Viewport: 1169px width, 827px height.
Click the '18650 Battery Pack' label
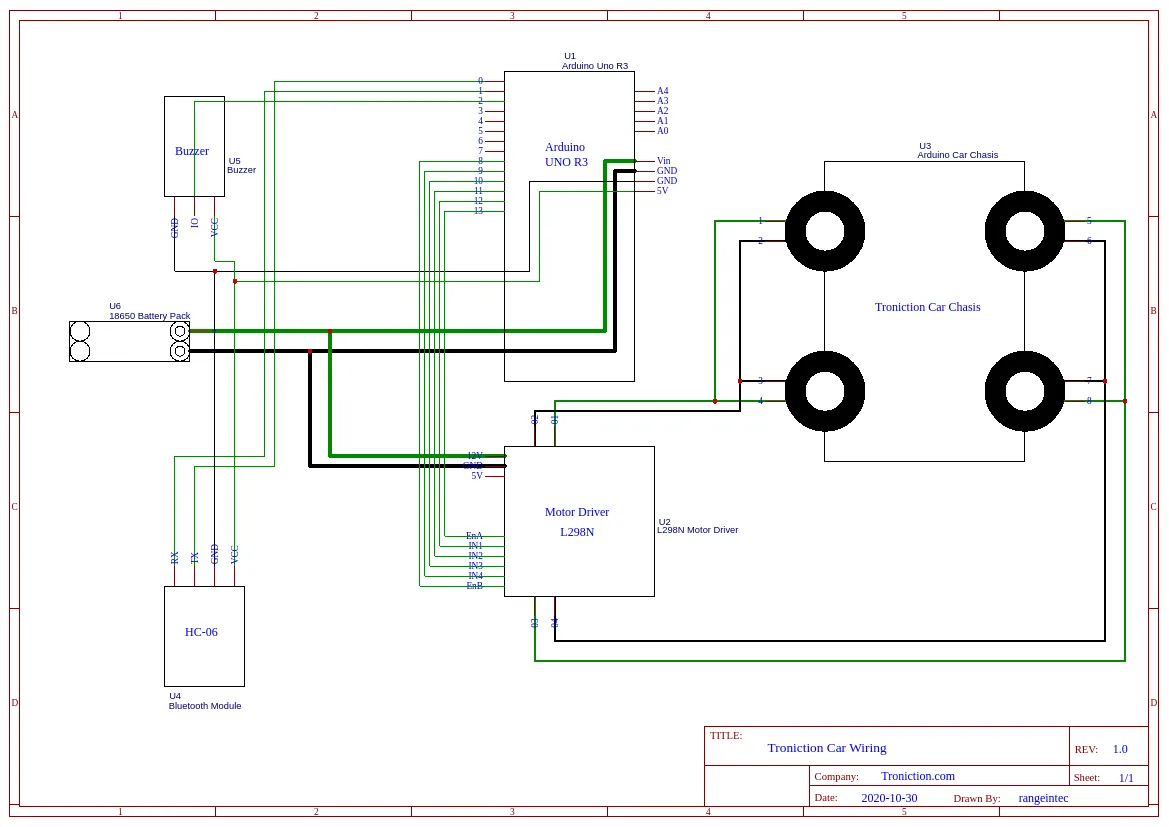click(150, 316)
